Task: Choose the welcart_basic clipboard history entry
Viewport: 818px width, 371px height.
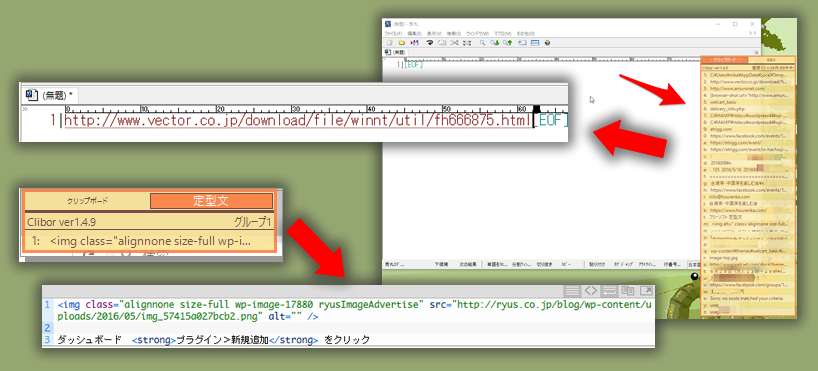Action: click(748, 102)
